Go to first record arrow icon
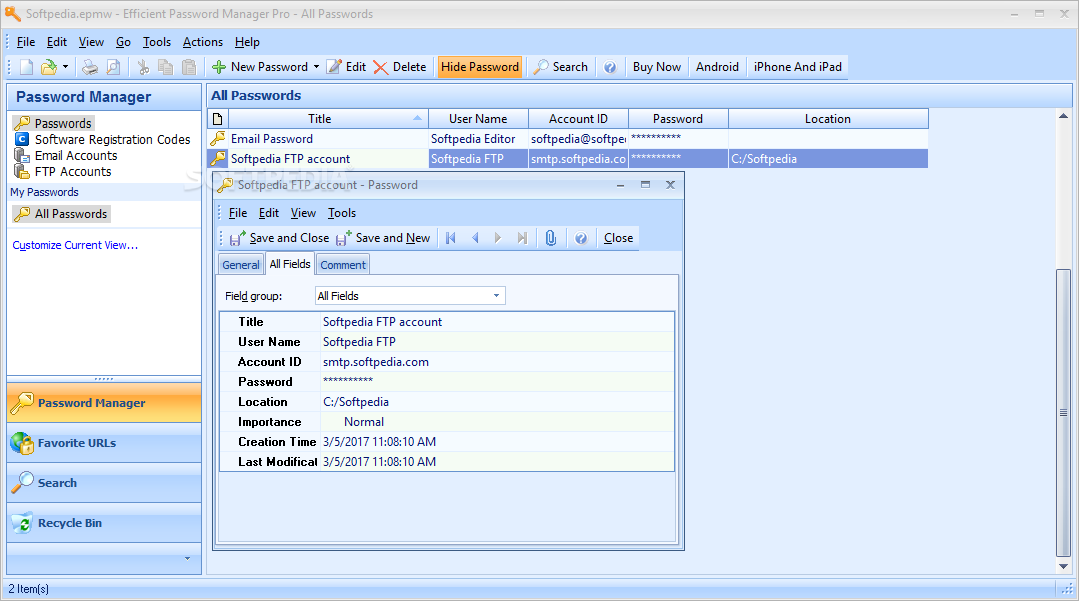The height and width of the screenshot is (601, 1079). pyautogui.click(x=451, y=238)
